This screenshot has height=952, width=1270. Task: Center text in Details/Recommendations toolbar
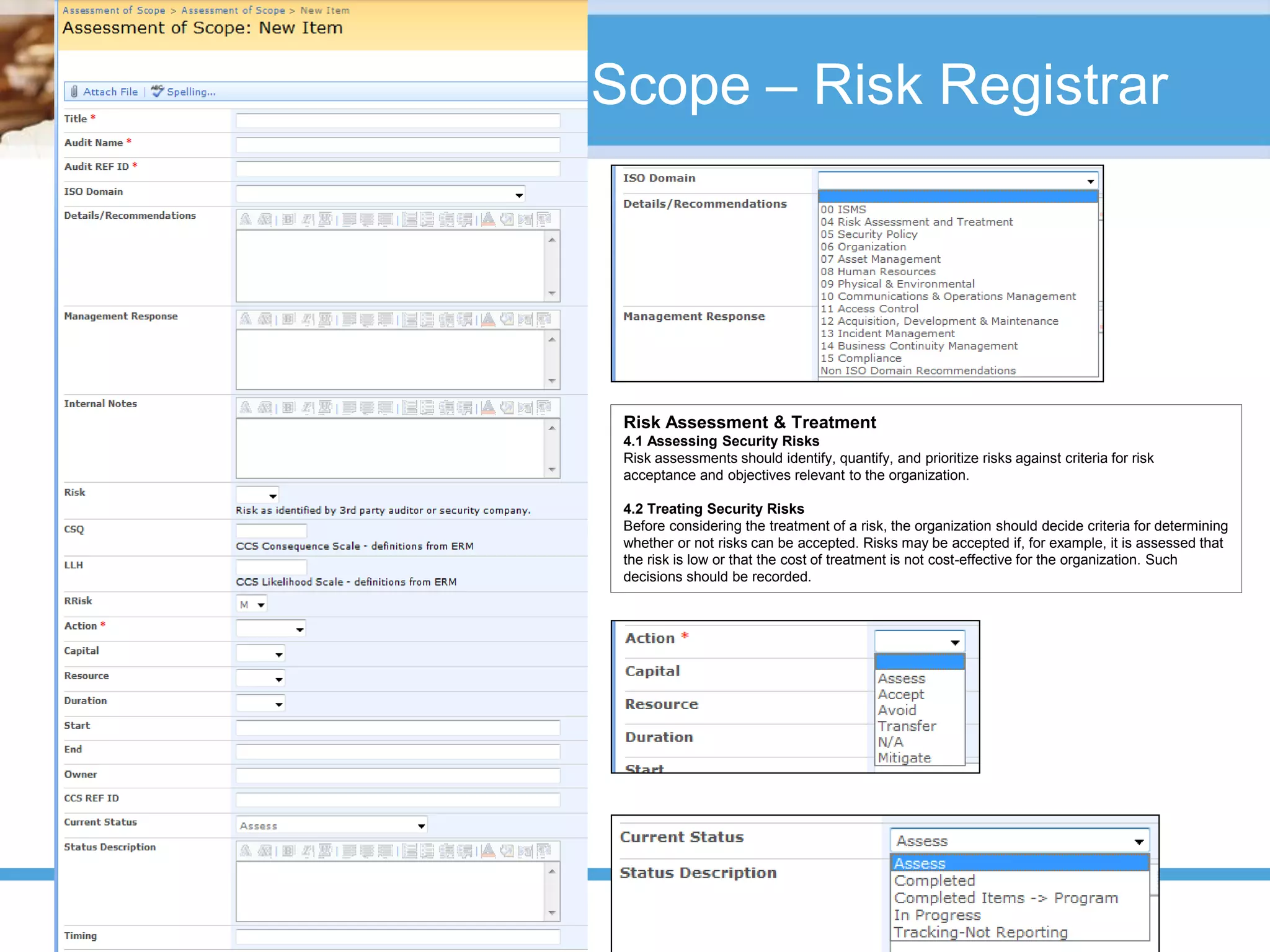[367, 219]
